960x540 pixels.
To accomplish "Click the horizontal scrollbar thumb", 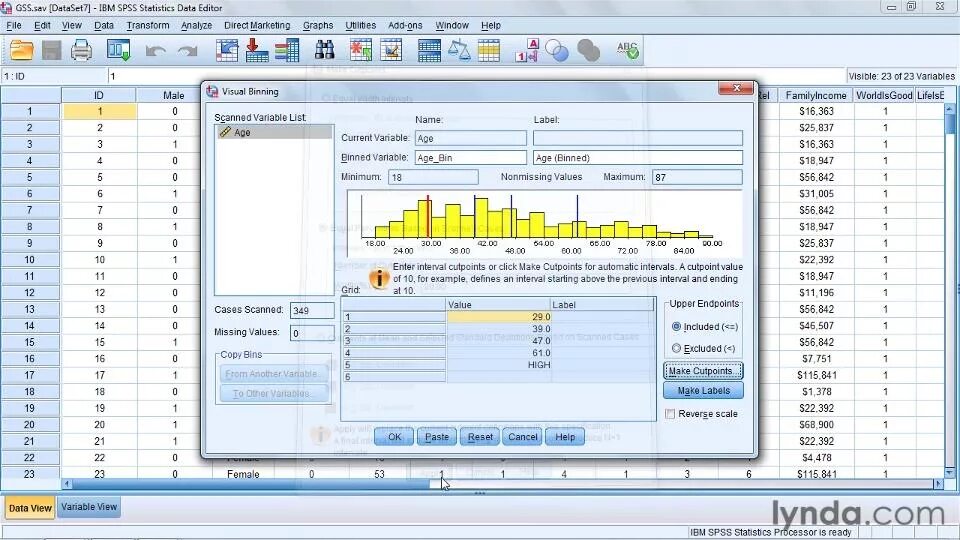I will tap(251, 484).
